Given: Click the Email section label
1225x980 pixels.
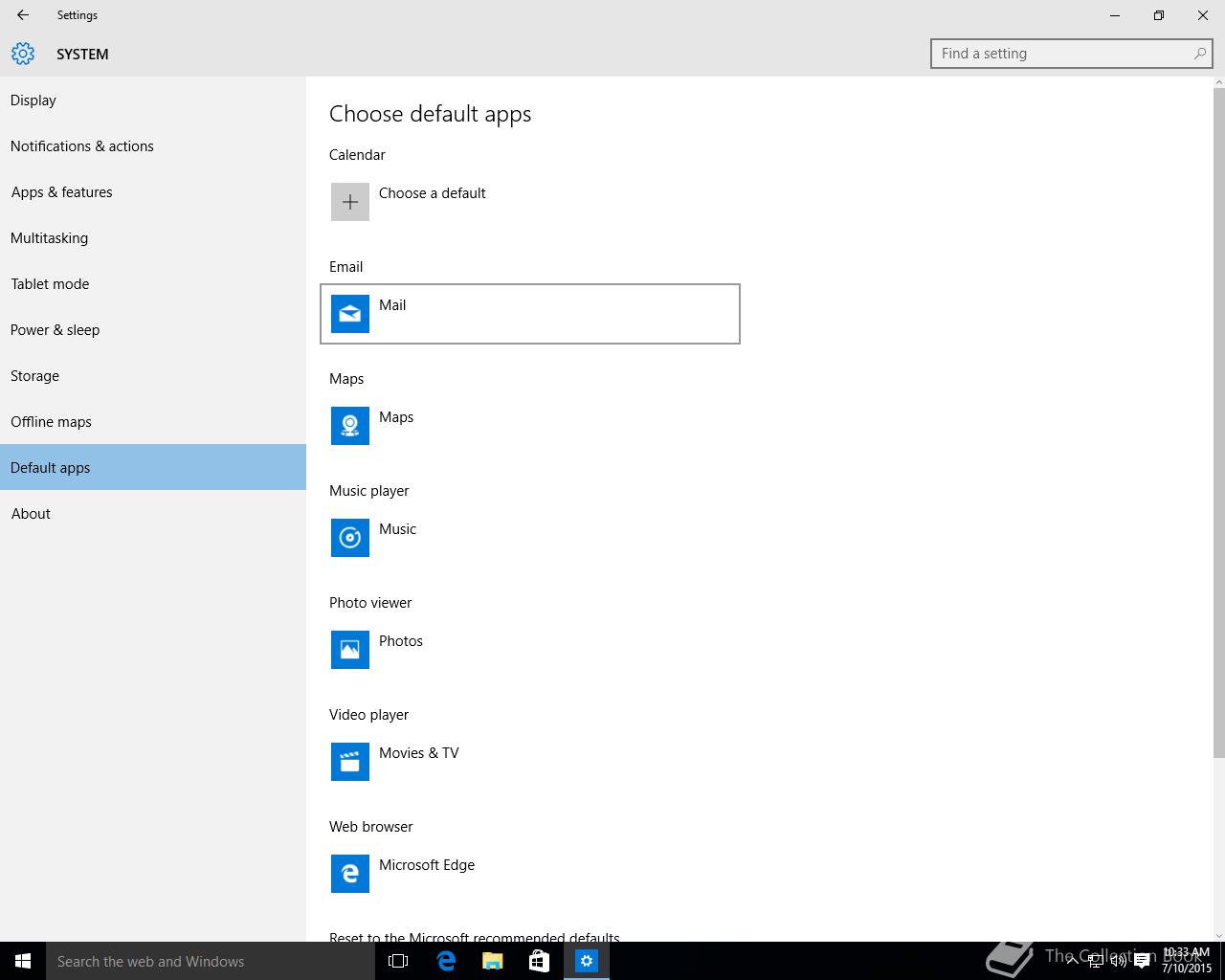Looking at the screenshot, I should 346,267.
